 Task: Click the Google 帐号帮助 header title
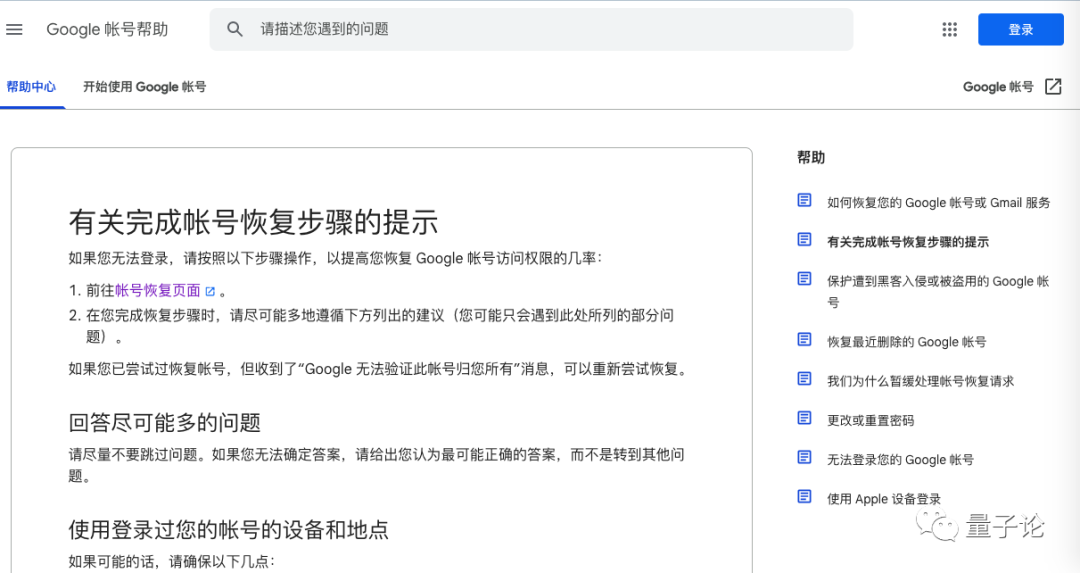[x=107, y=30]
